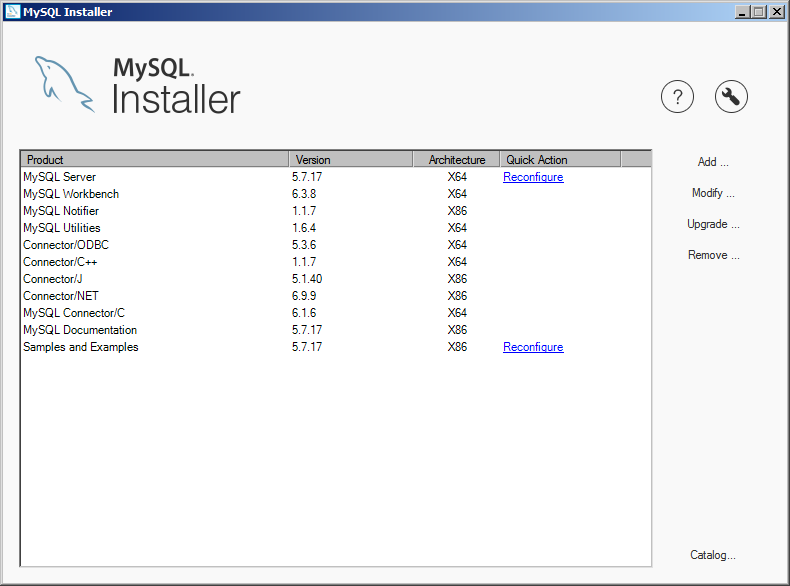Close the MySQL Installer window
Screen dimensions: 790x586
coord(776,12)
